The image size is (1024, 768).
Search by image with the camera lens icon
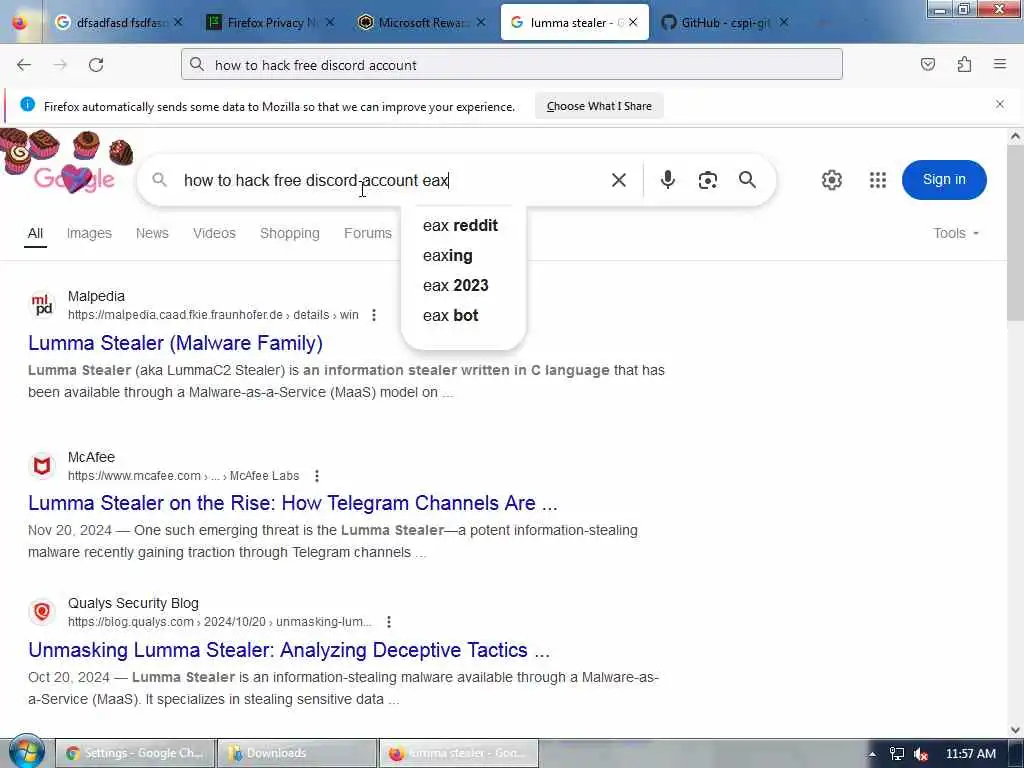(707, 180)
